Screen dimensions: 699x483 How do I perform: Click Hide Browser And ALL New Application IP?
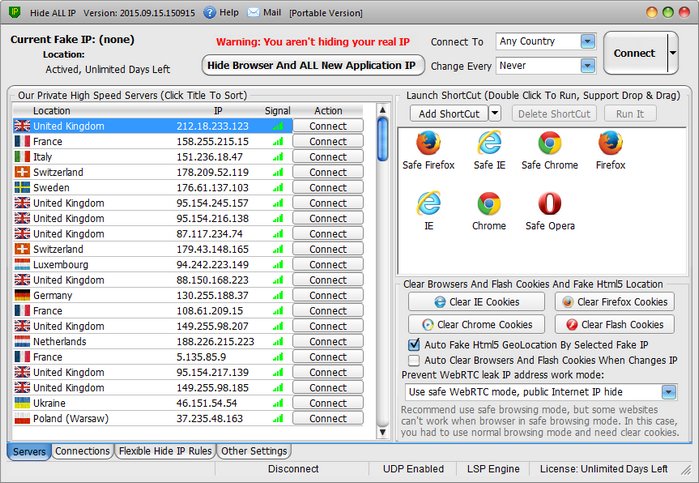[312, 66]
